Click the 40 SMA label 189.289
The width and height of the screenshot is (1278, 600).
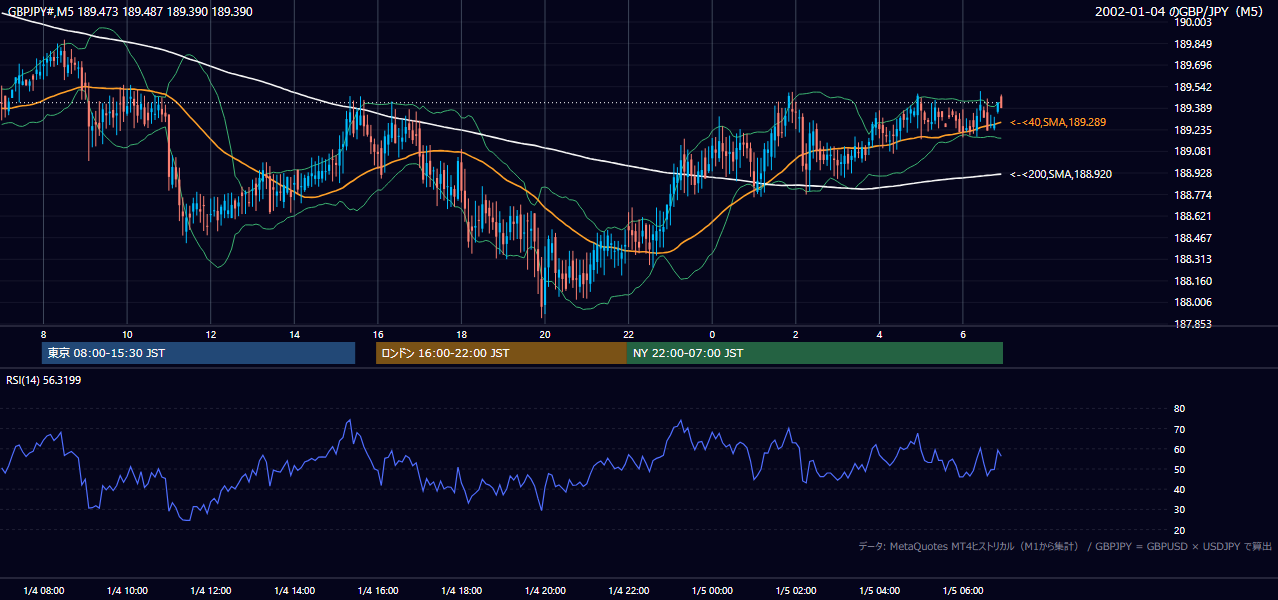coord(1058,122)
